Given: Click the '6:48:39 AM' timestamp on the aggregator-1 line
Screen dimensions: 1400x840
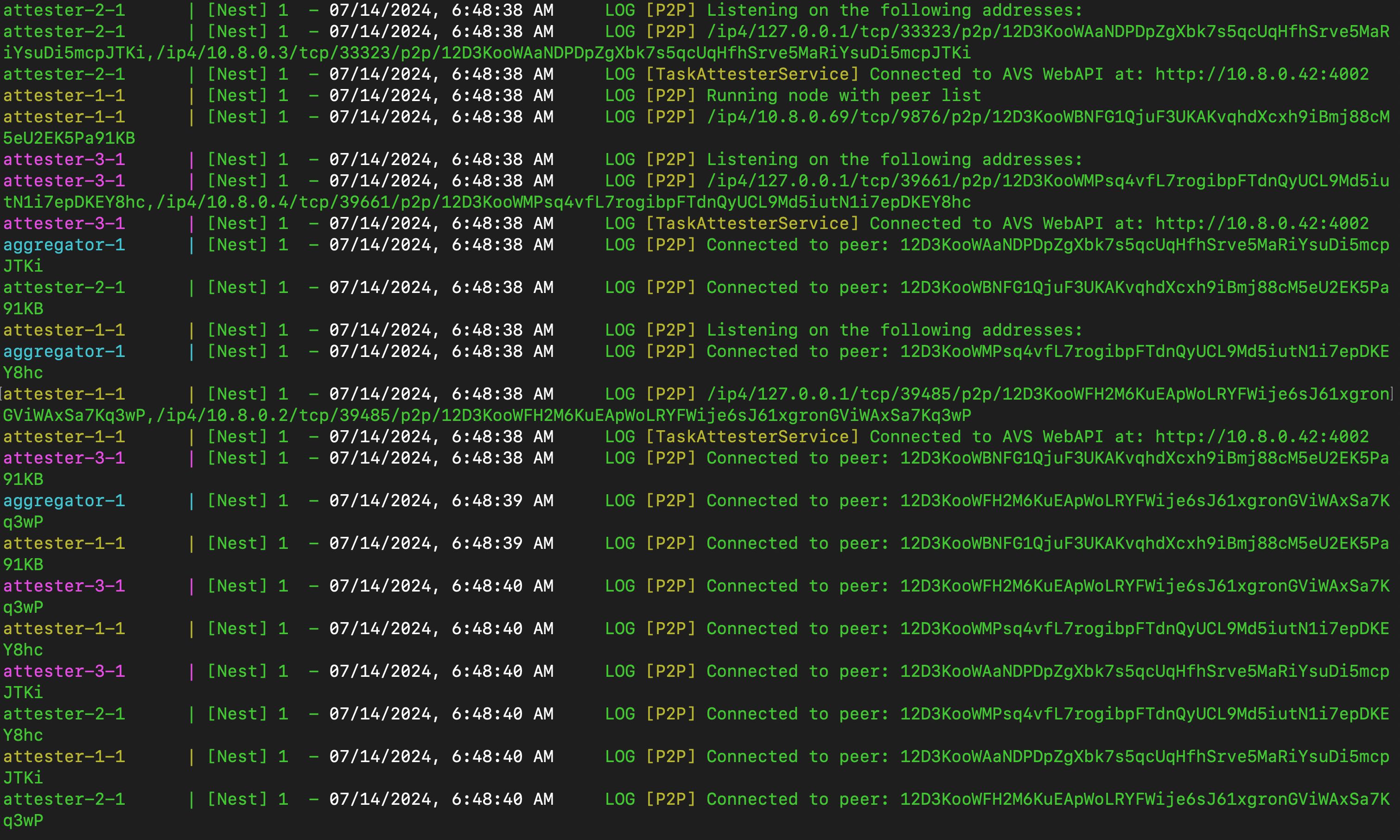Looking at the screenshot, I should (503, 501).
